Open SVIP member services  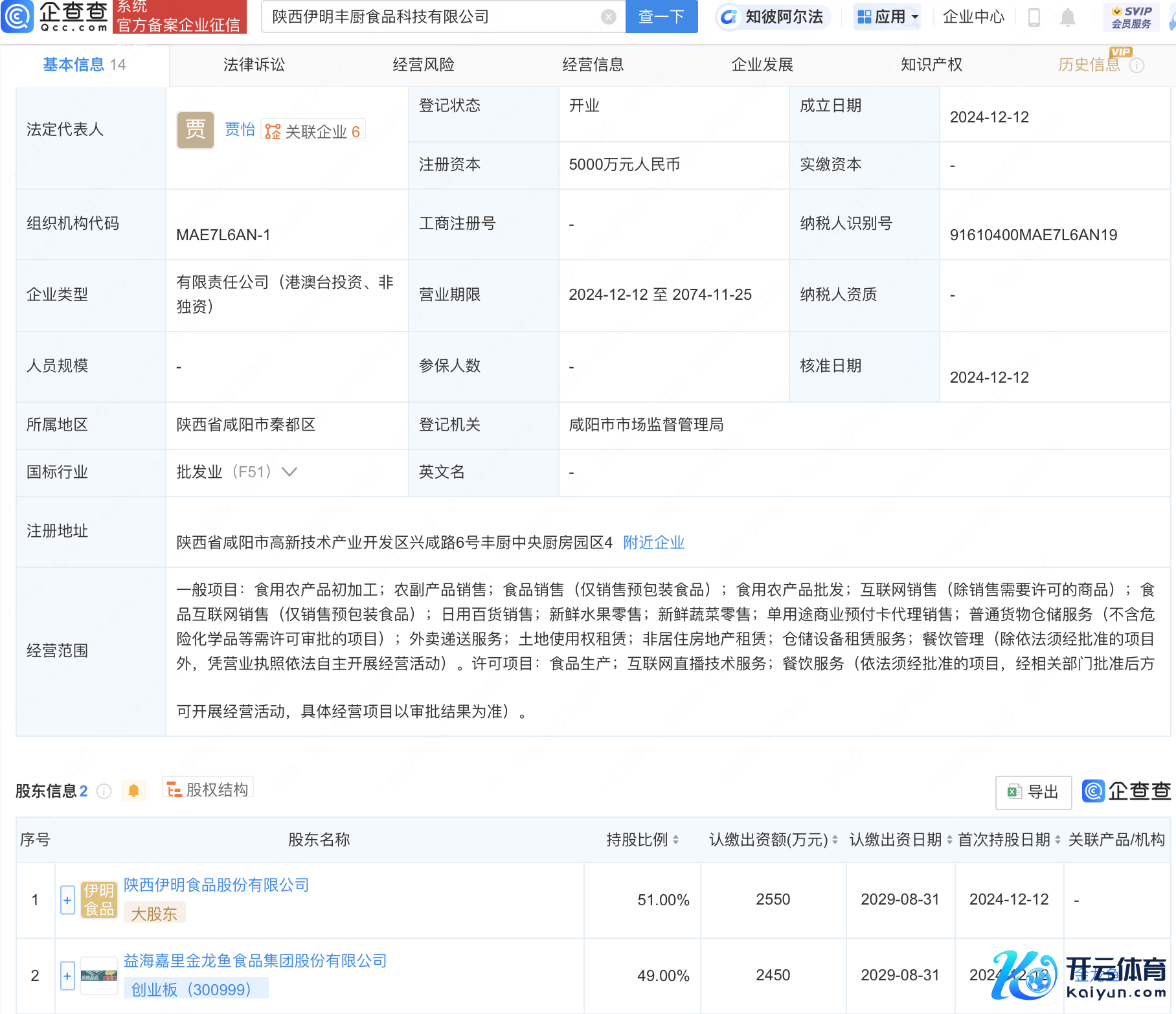pyautogui.click(x=1131, y=17)
